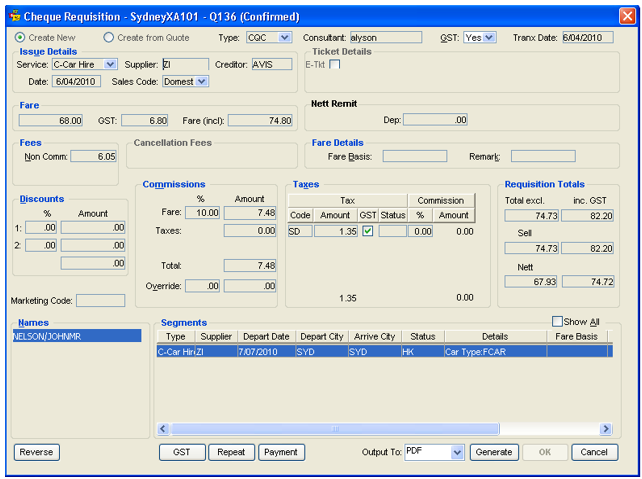
Task: Click the Depart Date column header
Action: click(266, 337)
